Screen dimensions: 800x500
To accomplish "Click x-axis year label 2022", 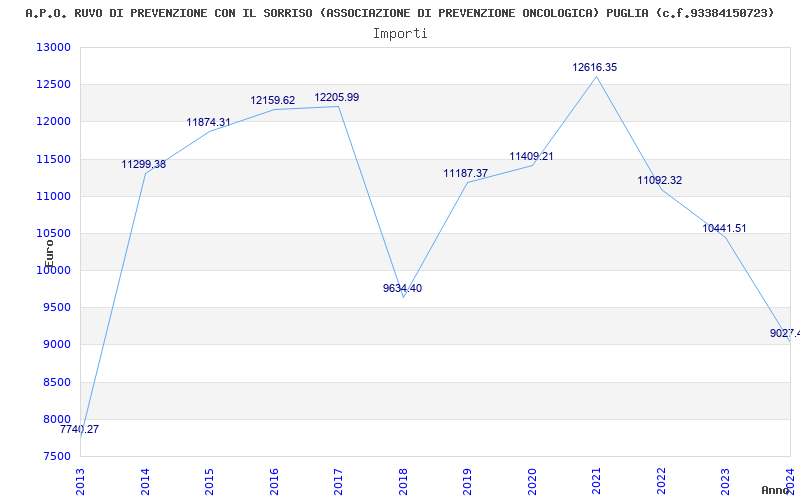I will click(661, 481).
